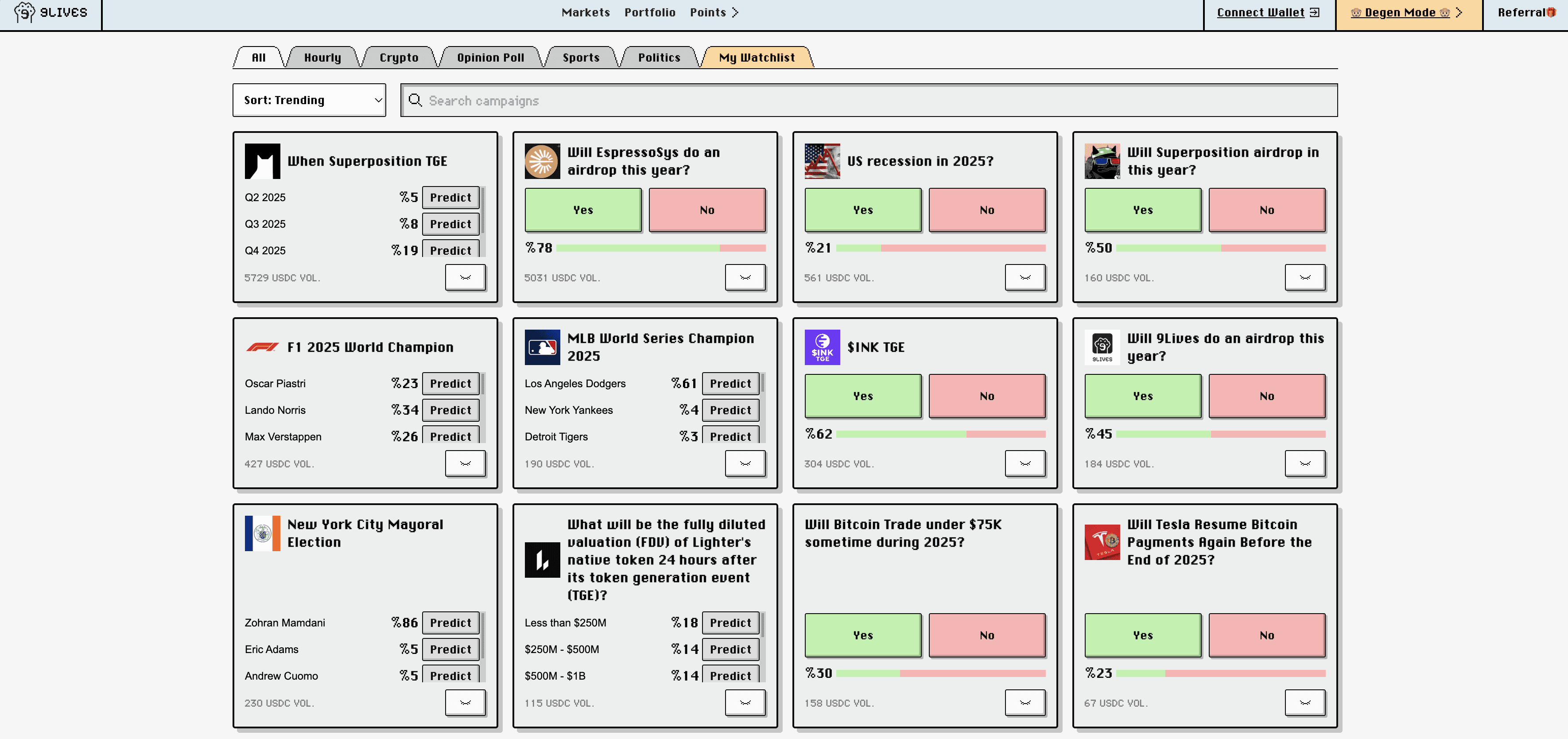Click the F1 logo icon
This screenshot has width=1568, height=739.
point(262,347)
